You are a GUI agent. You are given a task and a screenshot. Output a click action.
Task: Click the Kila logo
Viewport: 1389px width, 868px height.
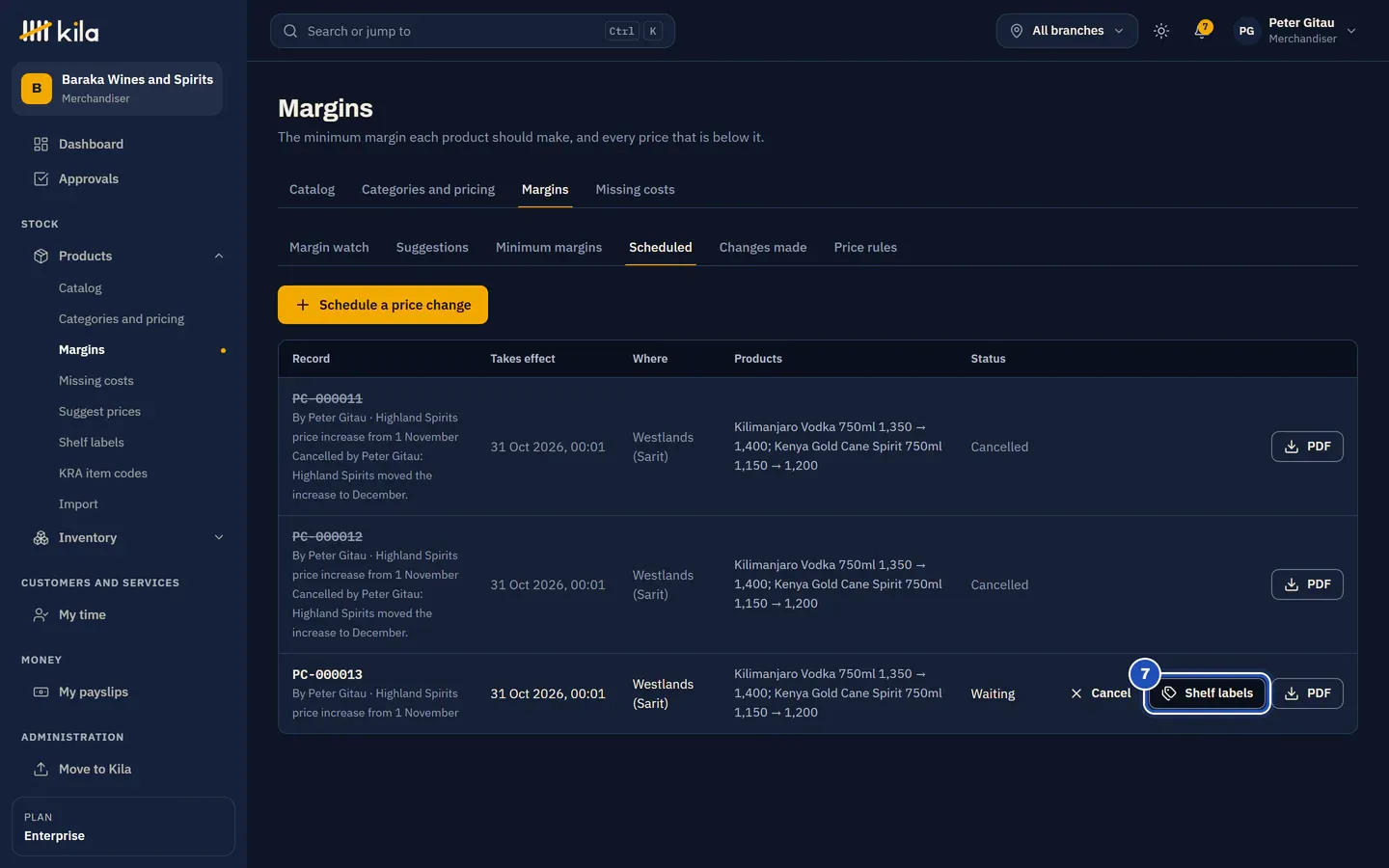coord(59,31)
